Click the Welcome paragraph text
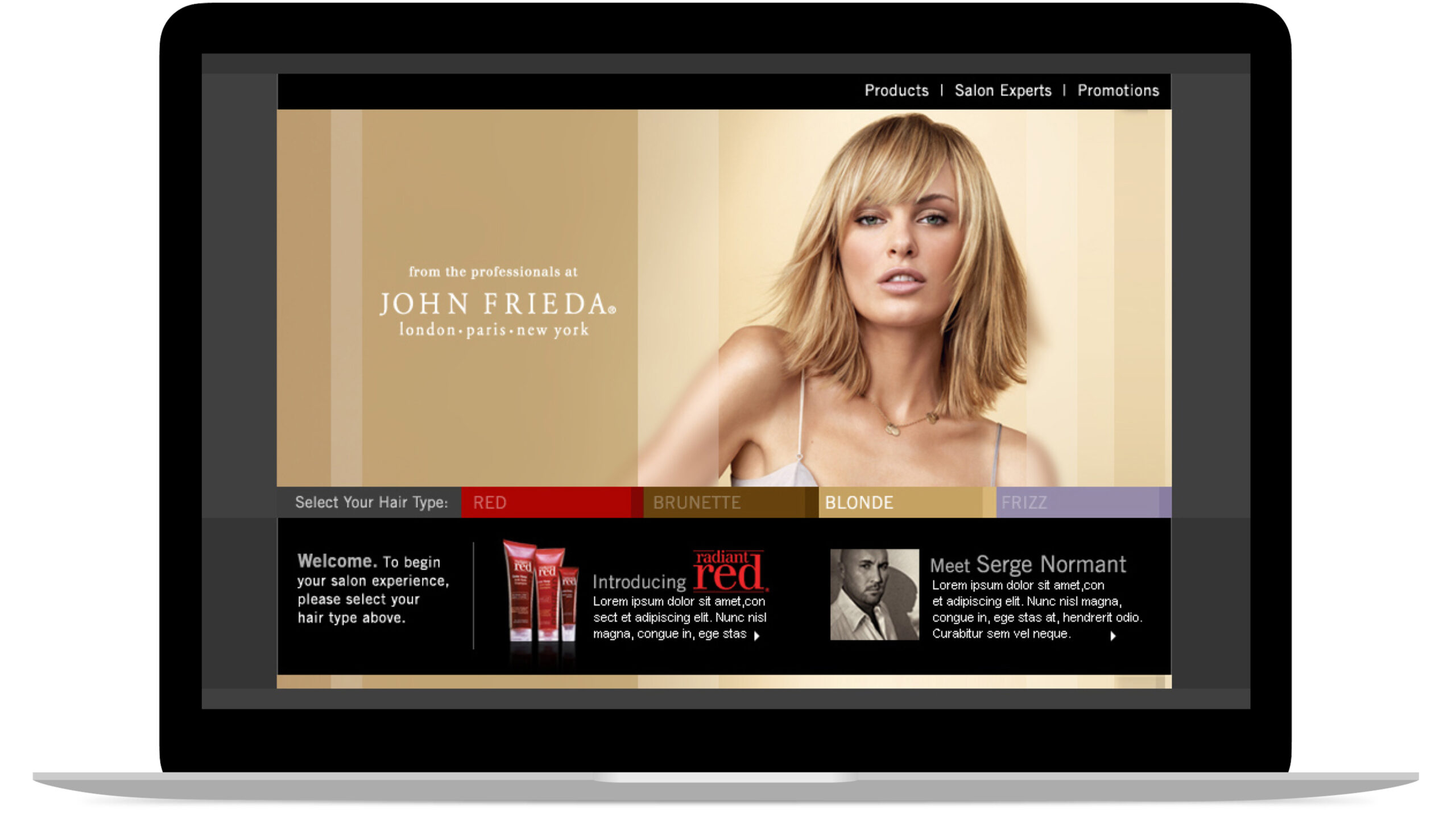The height and width of the screenshot is (819, 1456). [x=373, y=589]
